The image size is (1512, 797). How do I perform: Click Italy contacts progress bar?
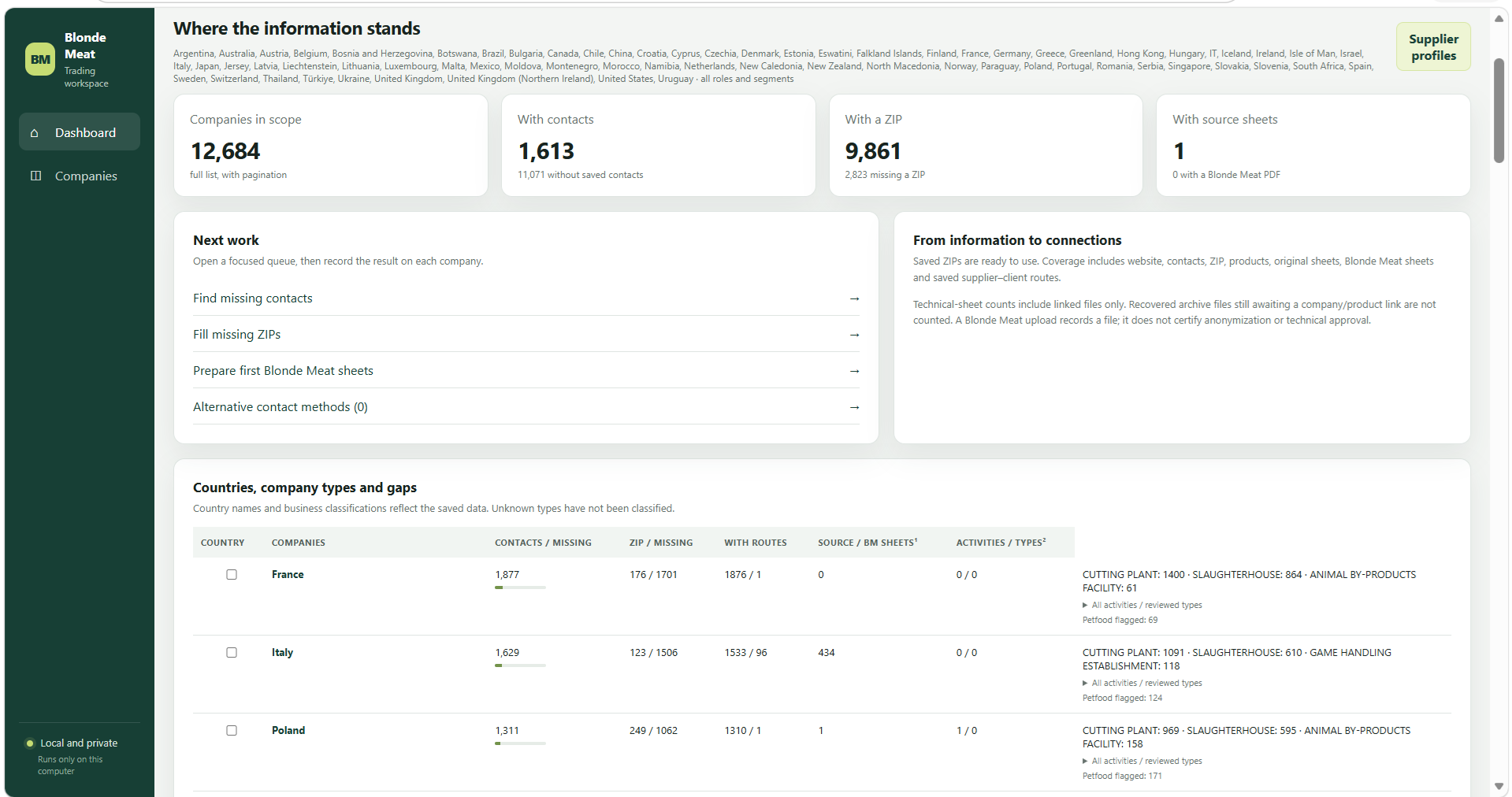(x=520, y=665)
